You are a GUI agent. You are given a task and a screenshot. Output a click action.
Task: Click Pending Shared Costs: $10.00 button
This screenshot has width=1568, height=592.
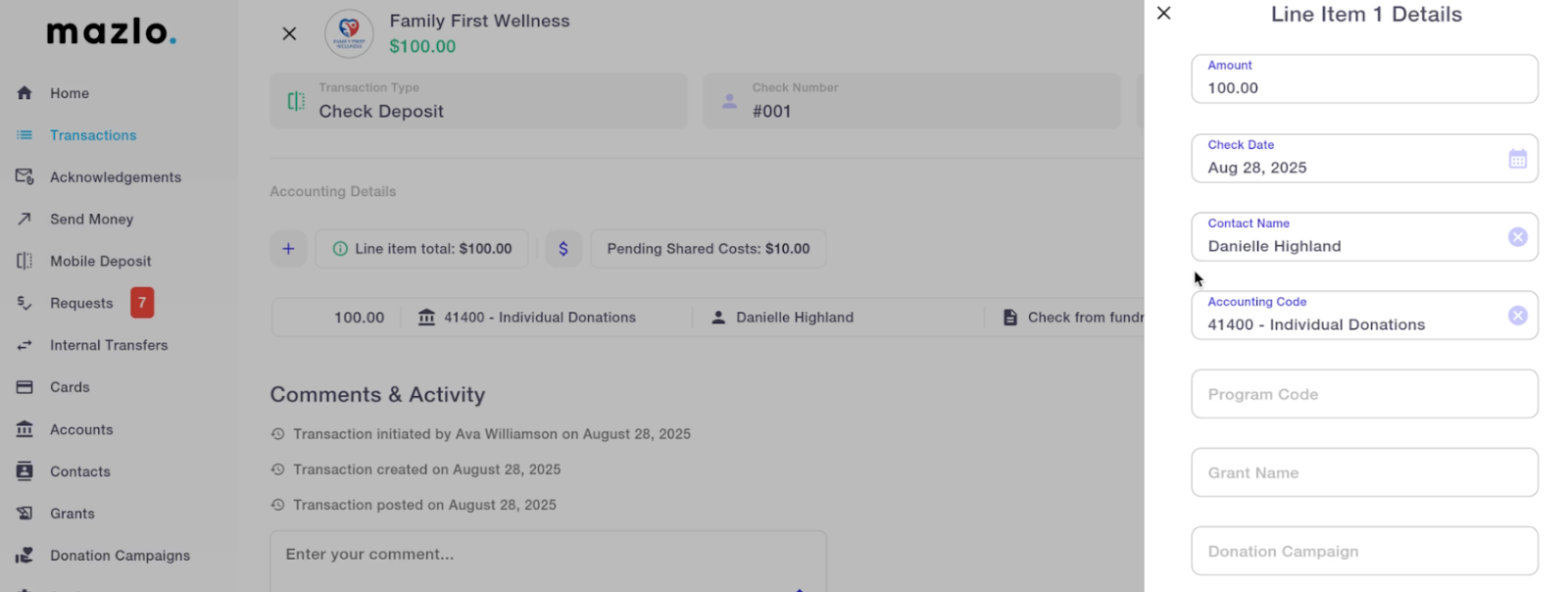click(x=708, y=249)
